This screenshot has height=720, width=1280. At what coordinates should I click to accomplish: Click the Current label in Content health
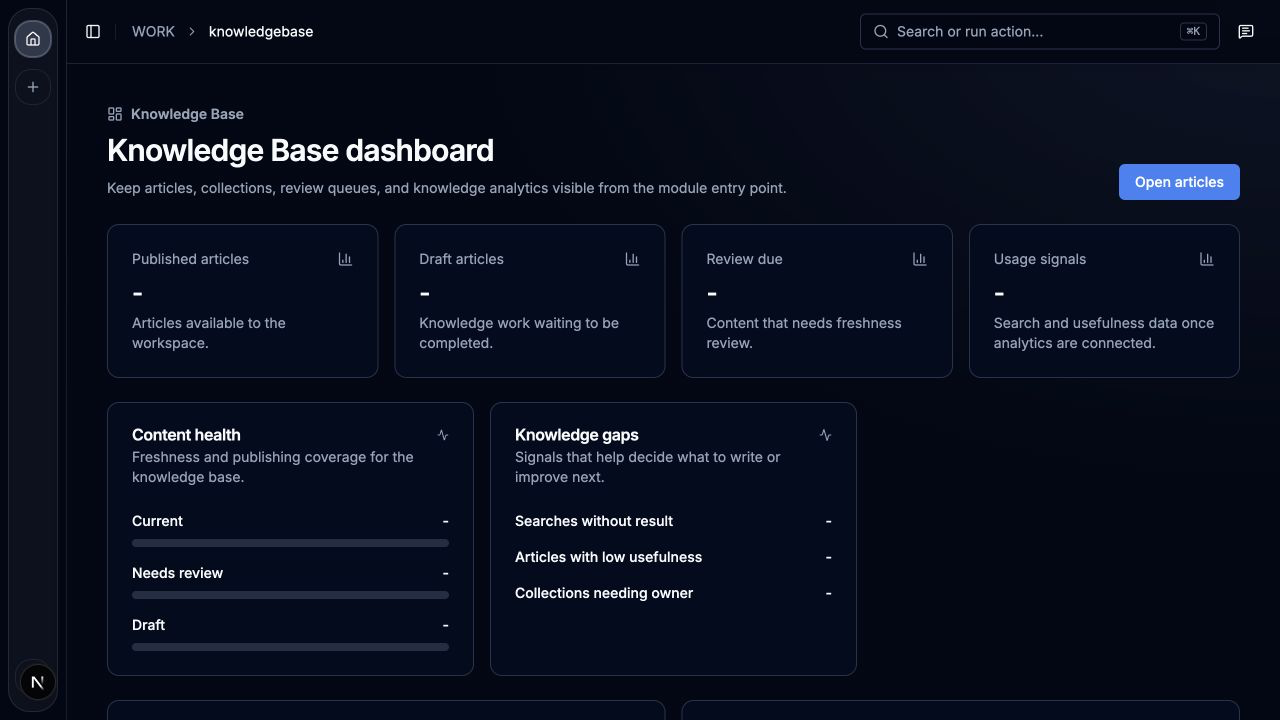pos(157,521)
